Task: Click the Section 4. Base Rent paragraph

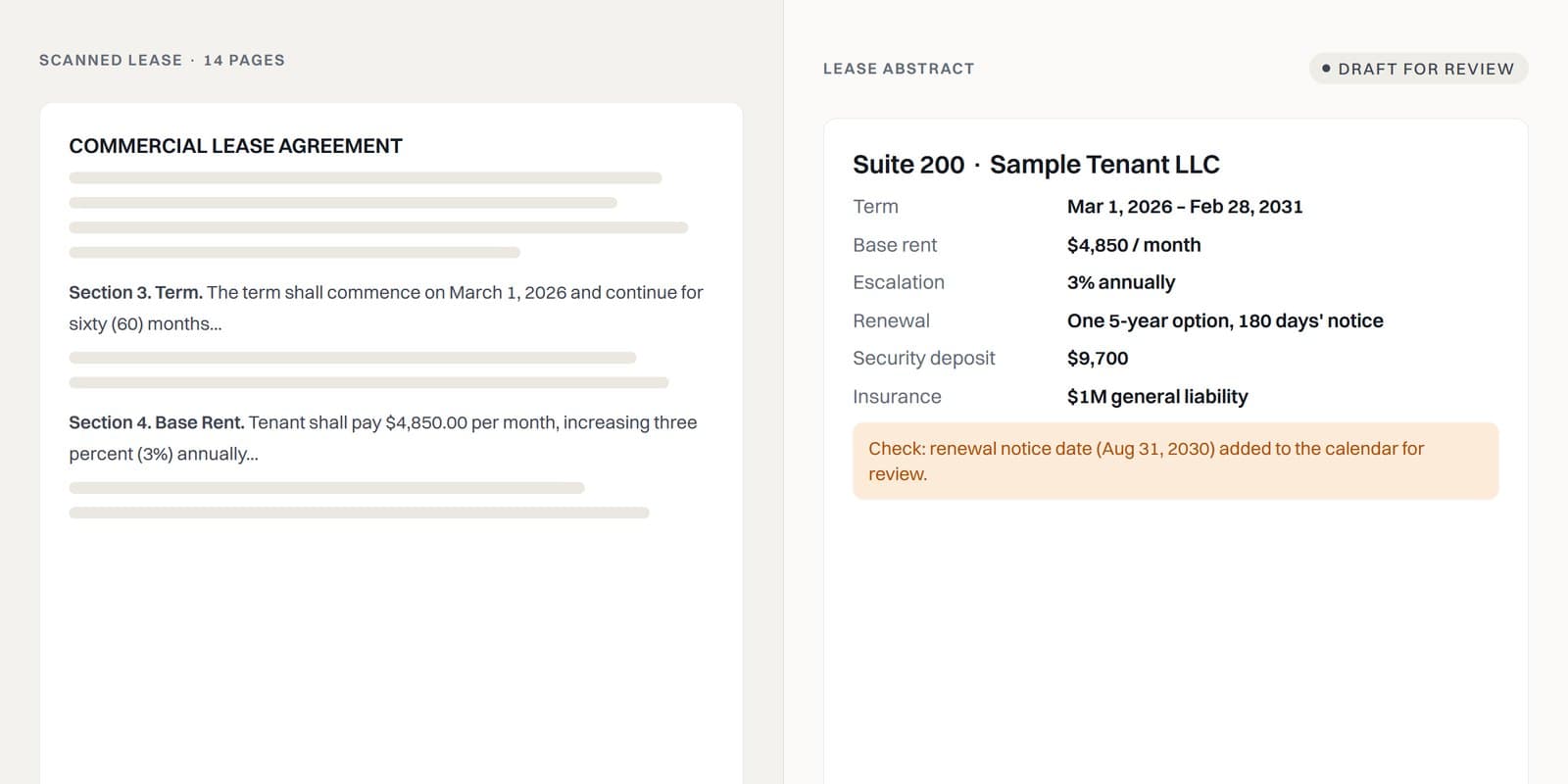Action: [x=383, y=438]
